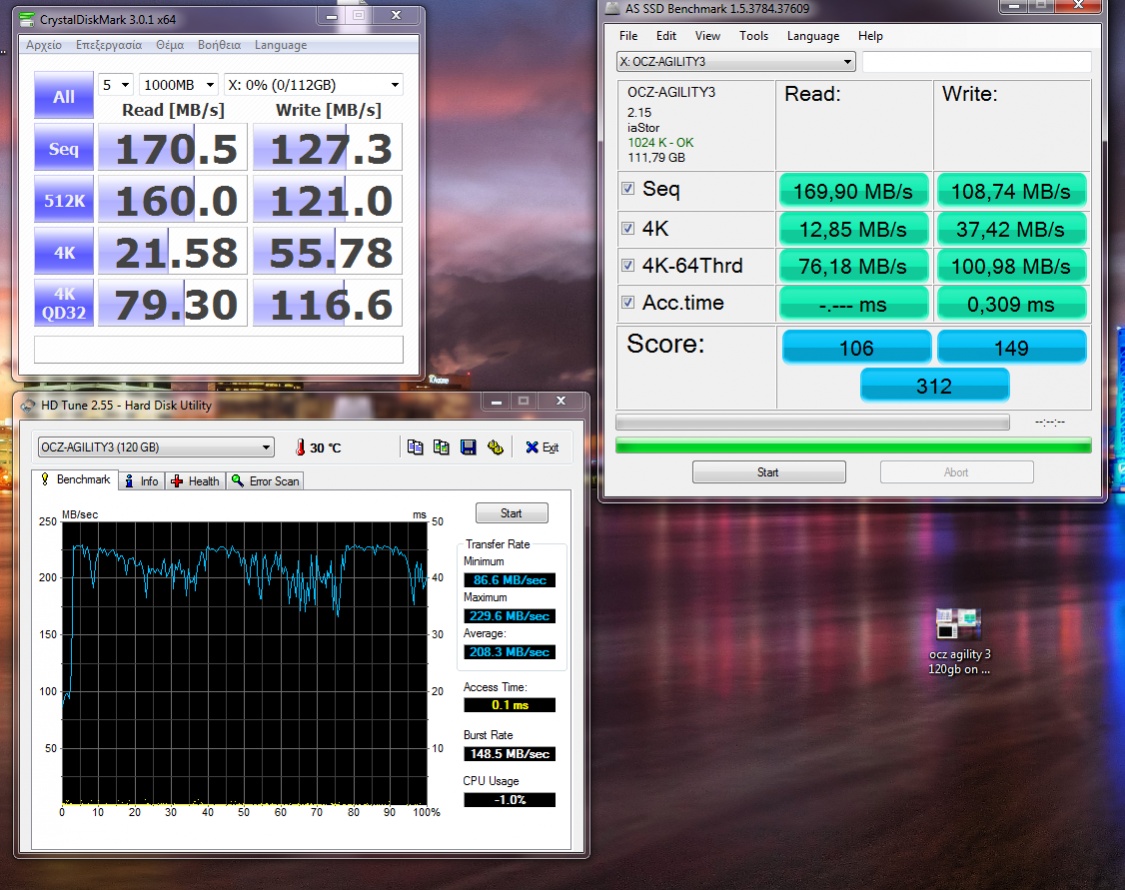This screenshot has height=890, width=1125.
Task: Open the OCZ-AGILITY3 (120 GB) dropdown in HD Tune
Action: (156, 447)
